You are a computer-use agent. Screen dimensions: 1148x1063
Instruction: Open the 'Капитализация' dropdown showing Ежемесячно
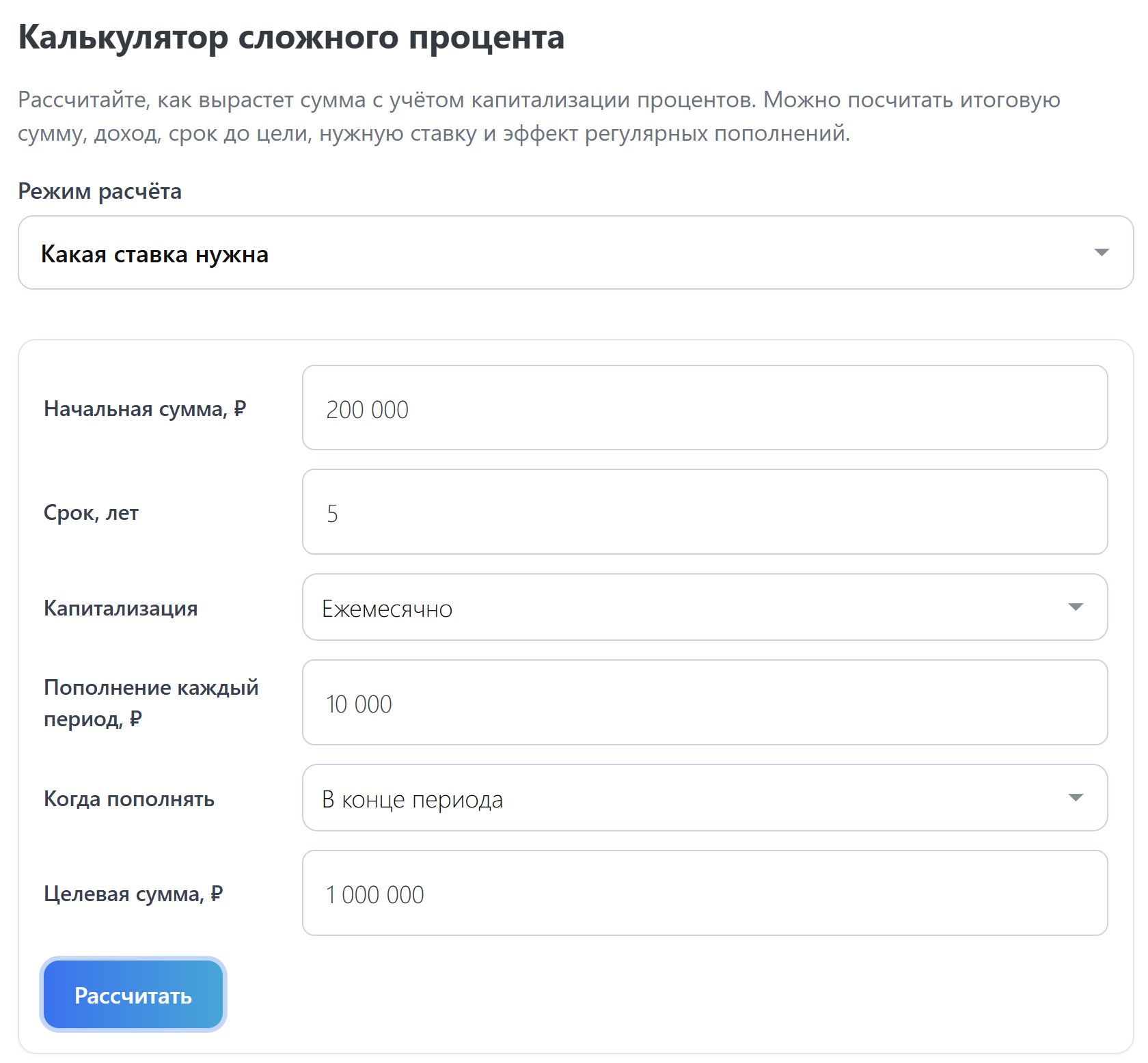point(705,607)
